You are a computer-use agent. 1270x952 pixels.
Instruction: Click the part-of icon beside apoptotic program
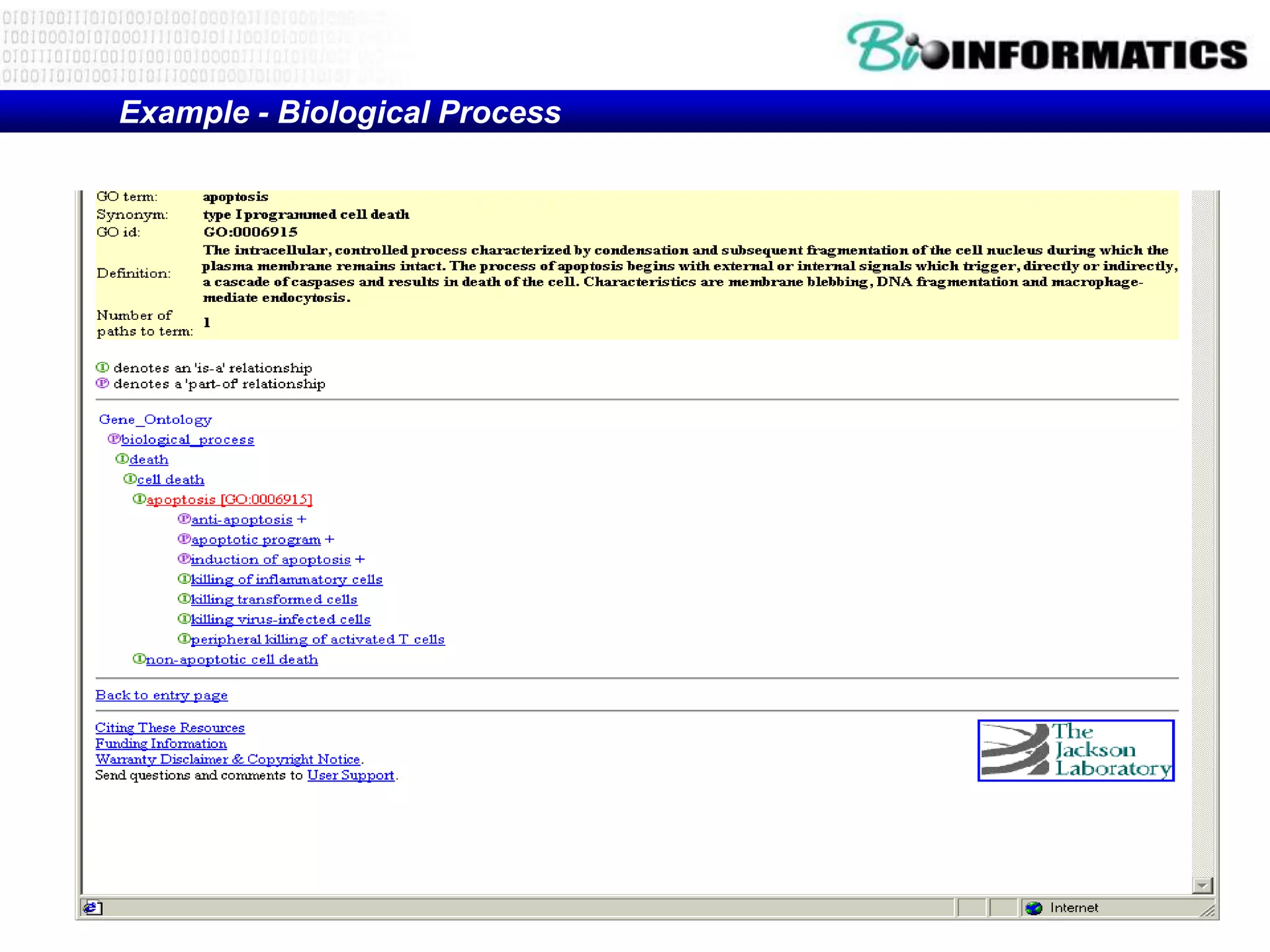click(x=184, y=539)
